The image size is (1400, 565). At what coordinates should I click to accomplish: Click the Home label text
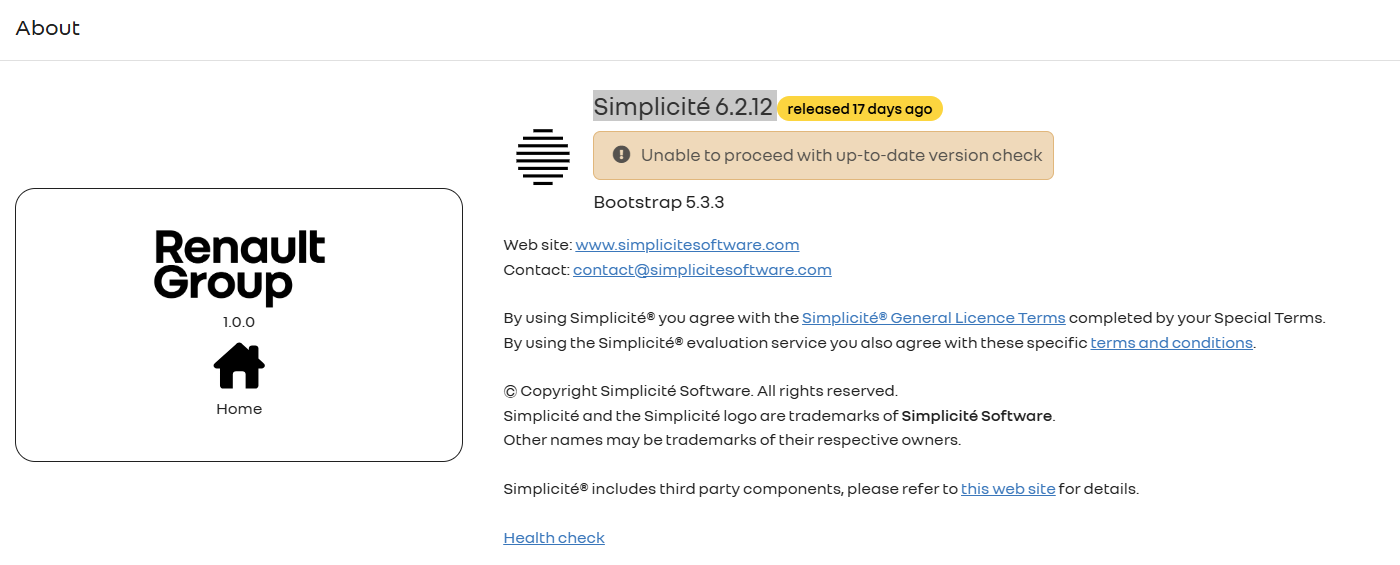pyautogui.click(x=239, y=409)
